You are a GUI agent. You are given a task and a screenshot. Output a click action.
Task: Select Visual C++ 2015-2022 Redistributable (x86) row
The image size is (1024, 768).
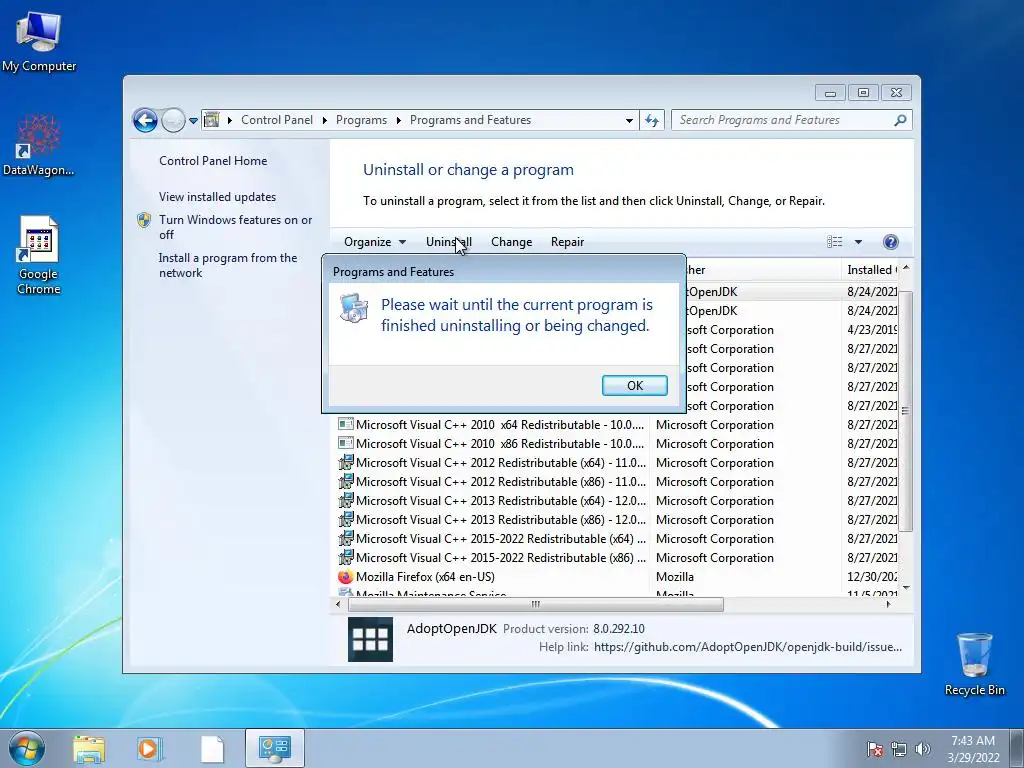point(617,557)
